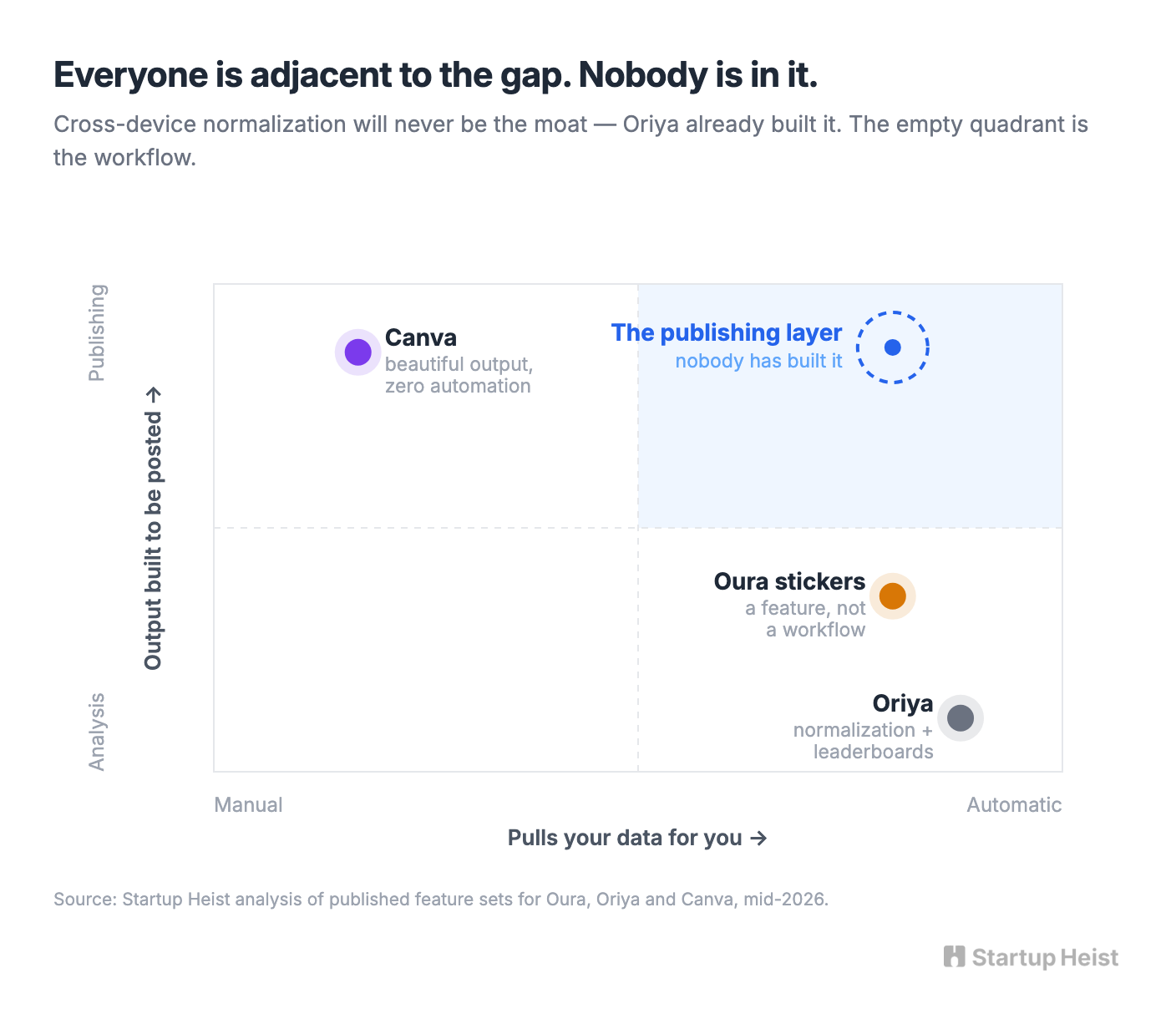
Task: Click the chart headline about the gap
Action: click(x=435, y=75)
